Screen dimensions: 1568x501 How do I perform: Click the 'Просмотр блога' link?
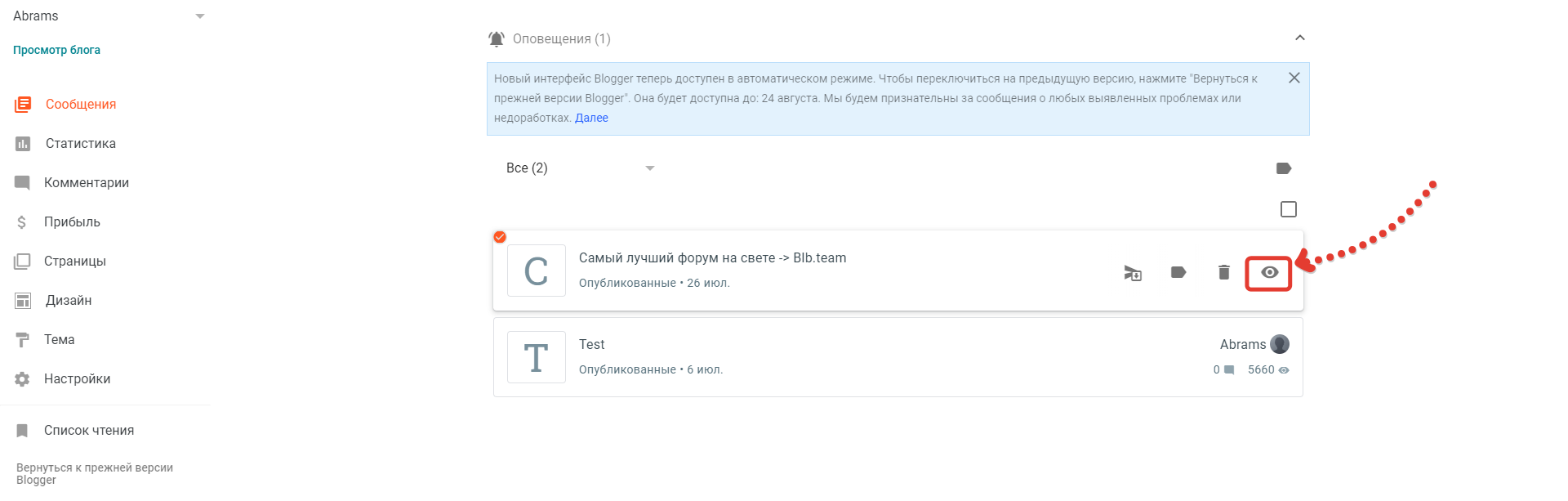coord(56,50)
